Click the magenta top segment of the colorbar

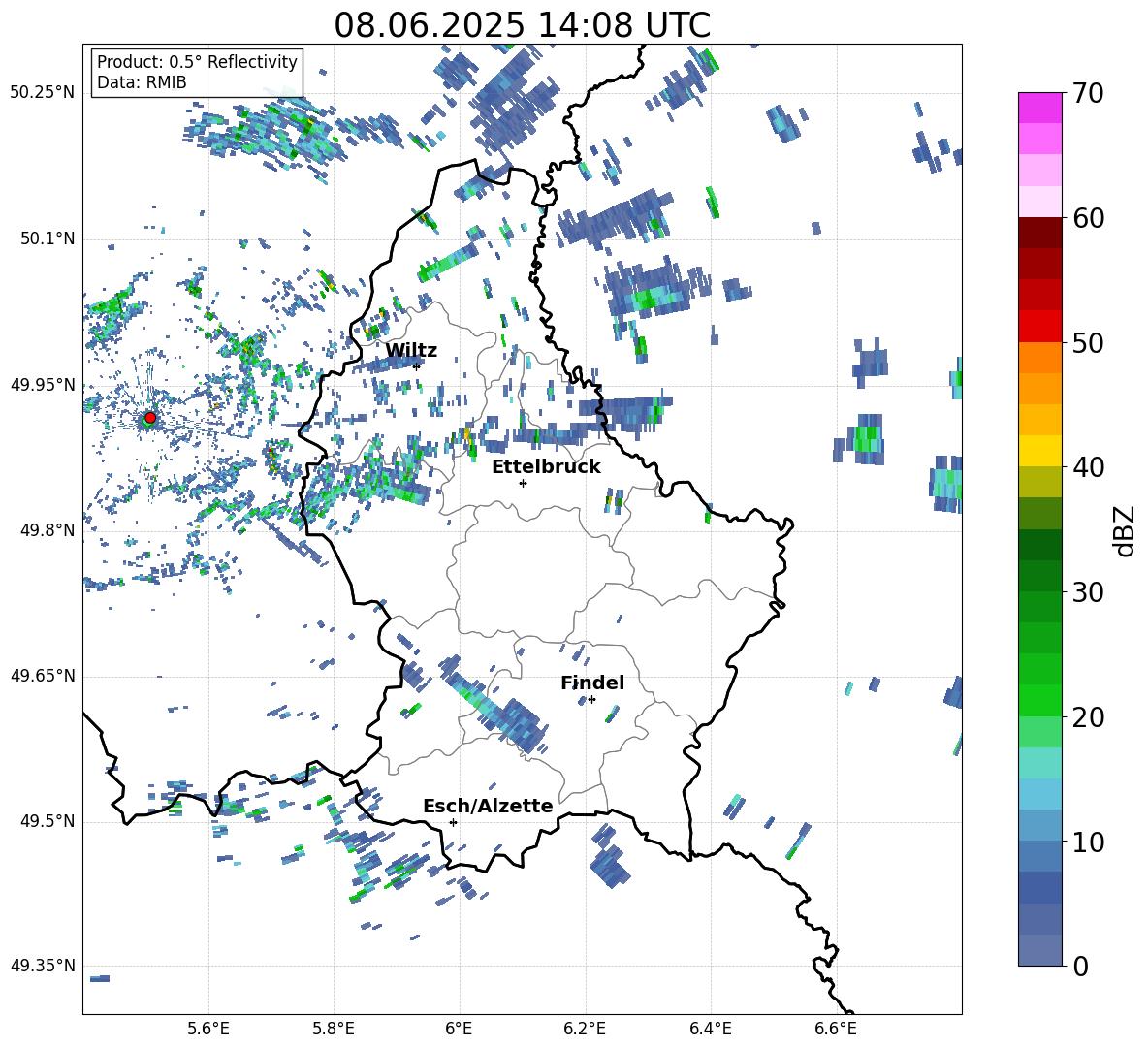click(1039, 108)
